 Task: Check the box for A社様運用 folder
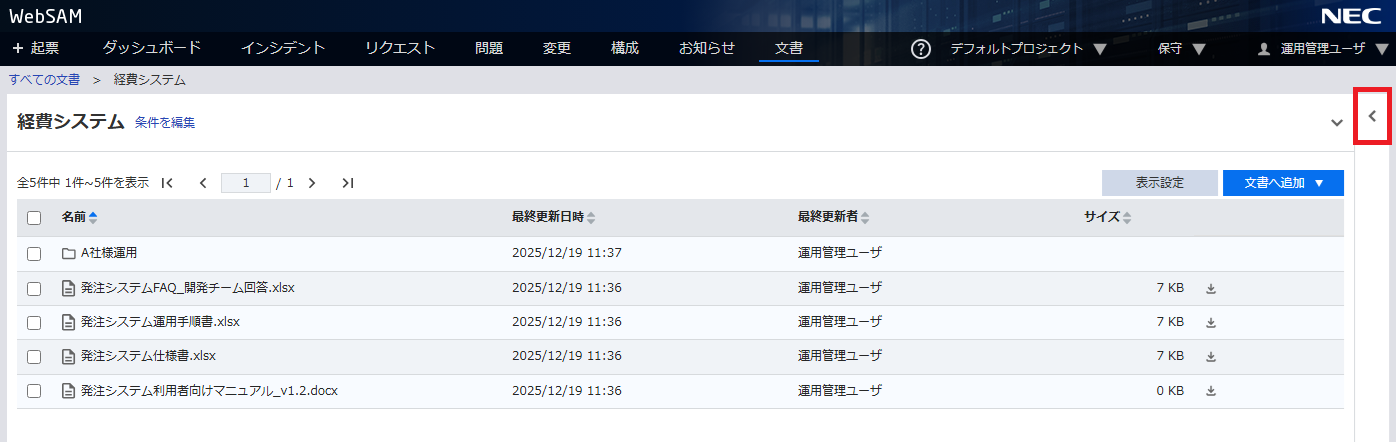[34, 254]
